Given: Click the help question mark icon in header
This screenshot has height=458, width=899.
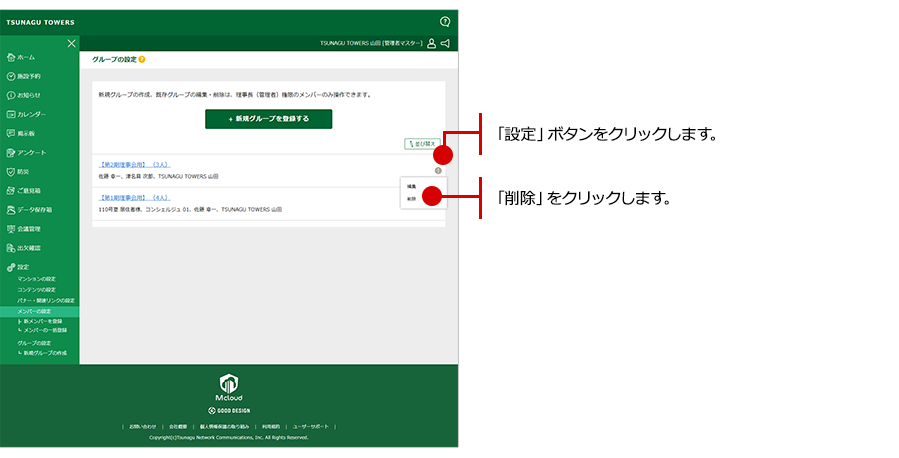Looking at the screenshot, I should (445, 21).
